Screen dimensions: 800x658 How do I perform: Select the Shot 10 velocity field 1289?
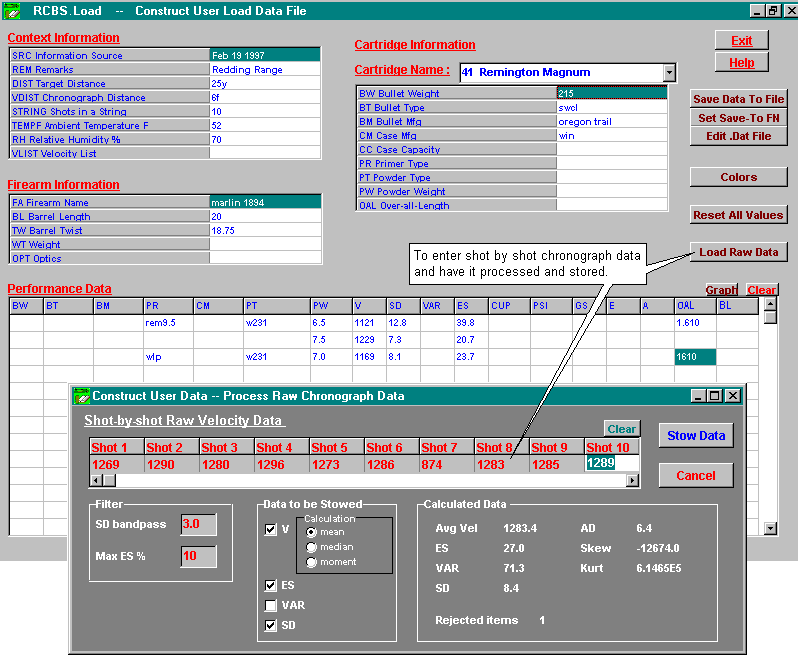click(611, 463)
